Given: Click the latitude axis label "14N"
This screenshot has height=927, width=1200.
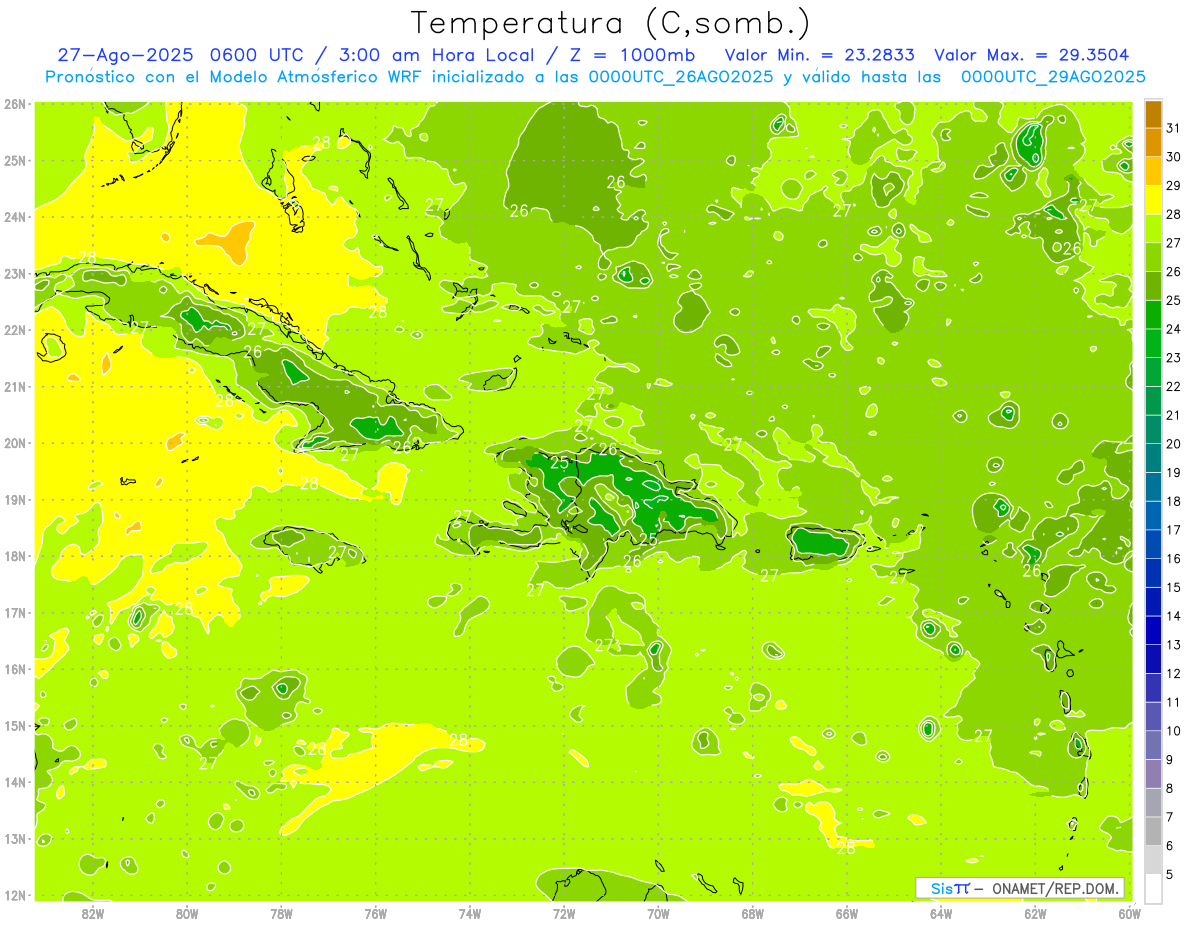Looking at the screenshot, I should pos(15,782).
